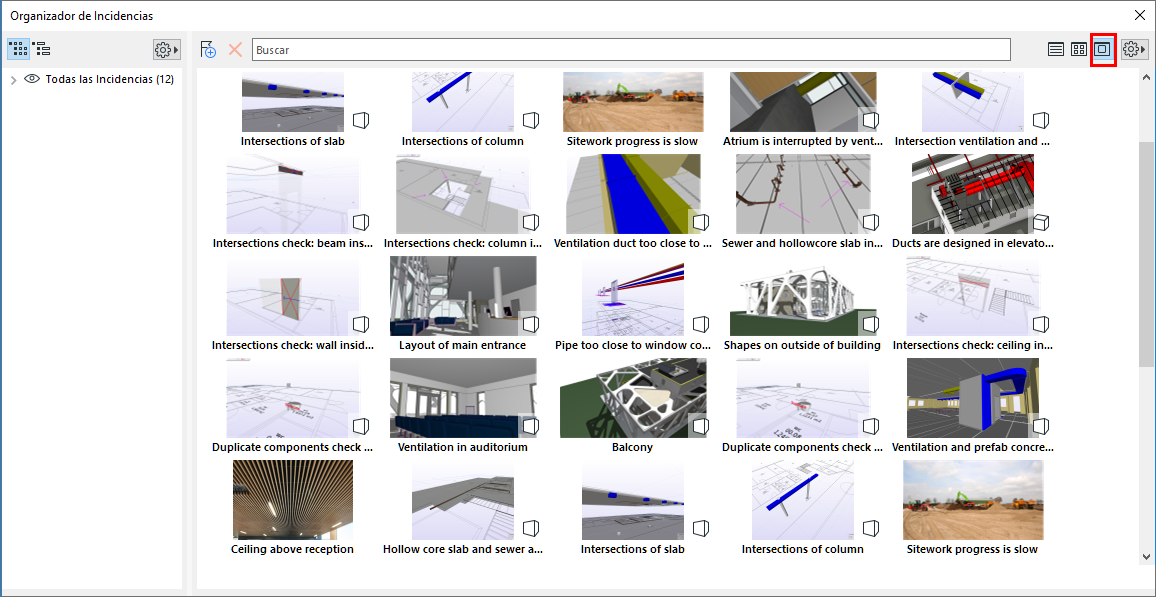Open right-hand settings gear dropdown

(1134, 49)
